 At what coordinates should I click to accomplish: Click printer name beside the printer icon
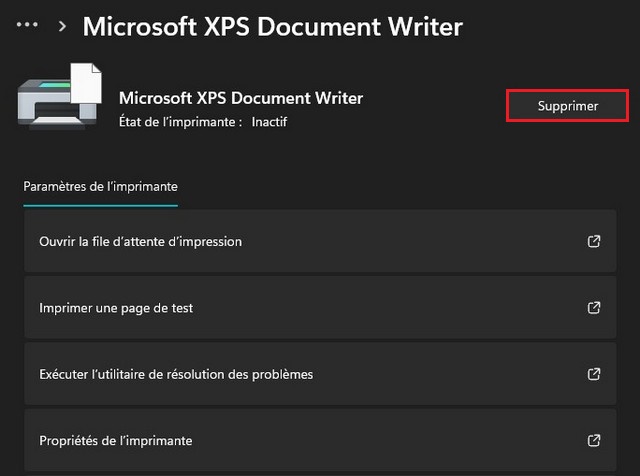pyautogui.click(x=241, y=98)
